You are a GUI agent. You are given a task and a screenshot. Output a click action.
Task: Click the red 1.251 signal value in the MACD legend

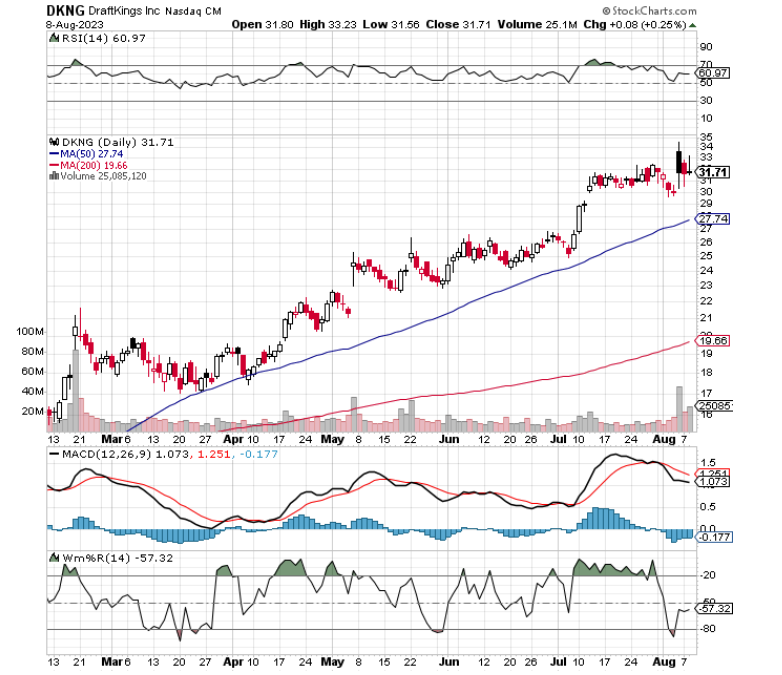tap(214, 454)
